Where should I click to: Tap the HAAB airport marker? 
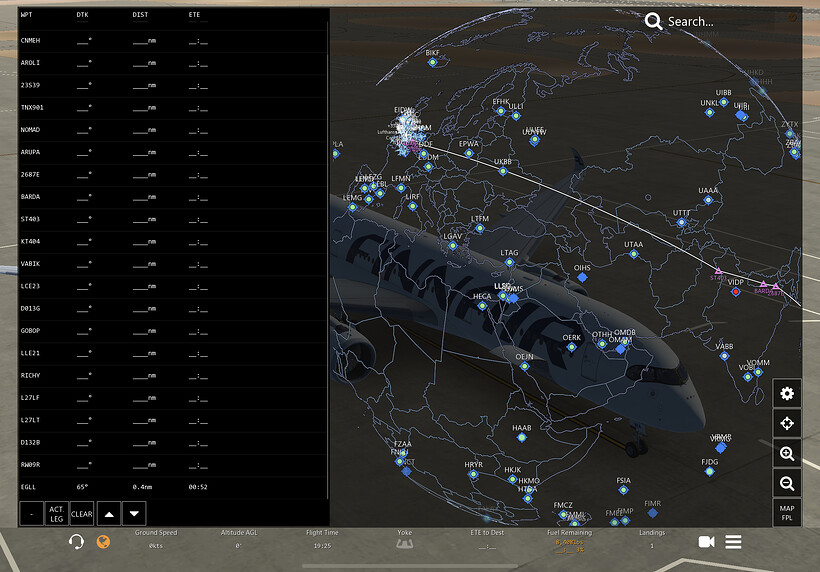click(x=521, y=438)
